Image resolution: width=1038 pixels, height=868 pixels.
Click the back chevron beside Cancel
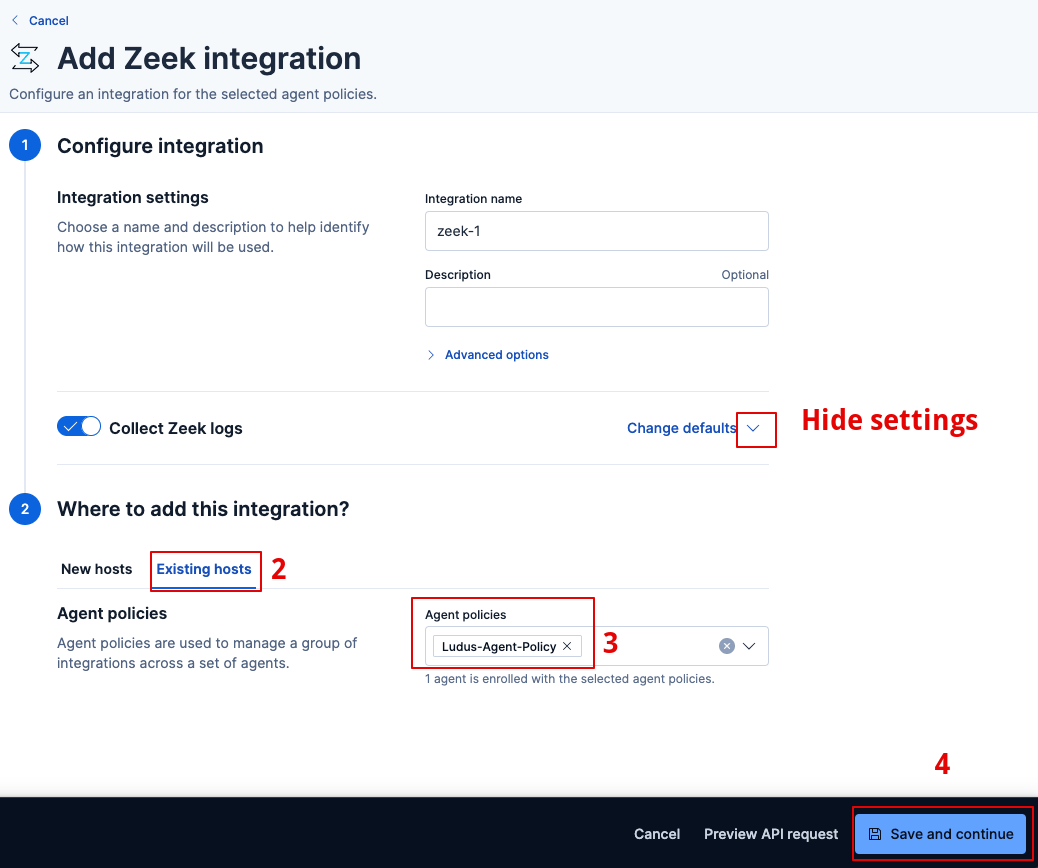pyautogui.click(x=13, y=20)
